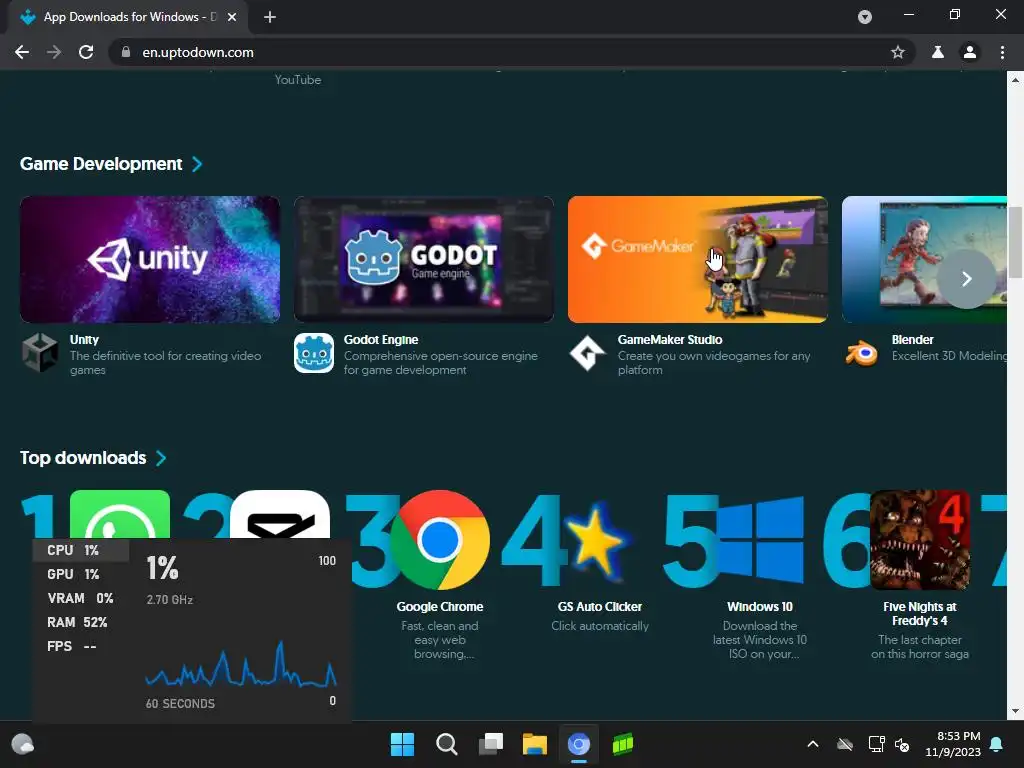The height and width of the screenshot is (768, 1024).
Task: Click the Godot Engine robot app icon
Action: tap(314, 353)
